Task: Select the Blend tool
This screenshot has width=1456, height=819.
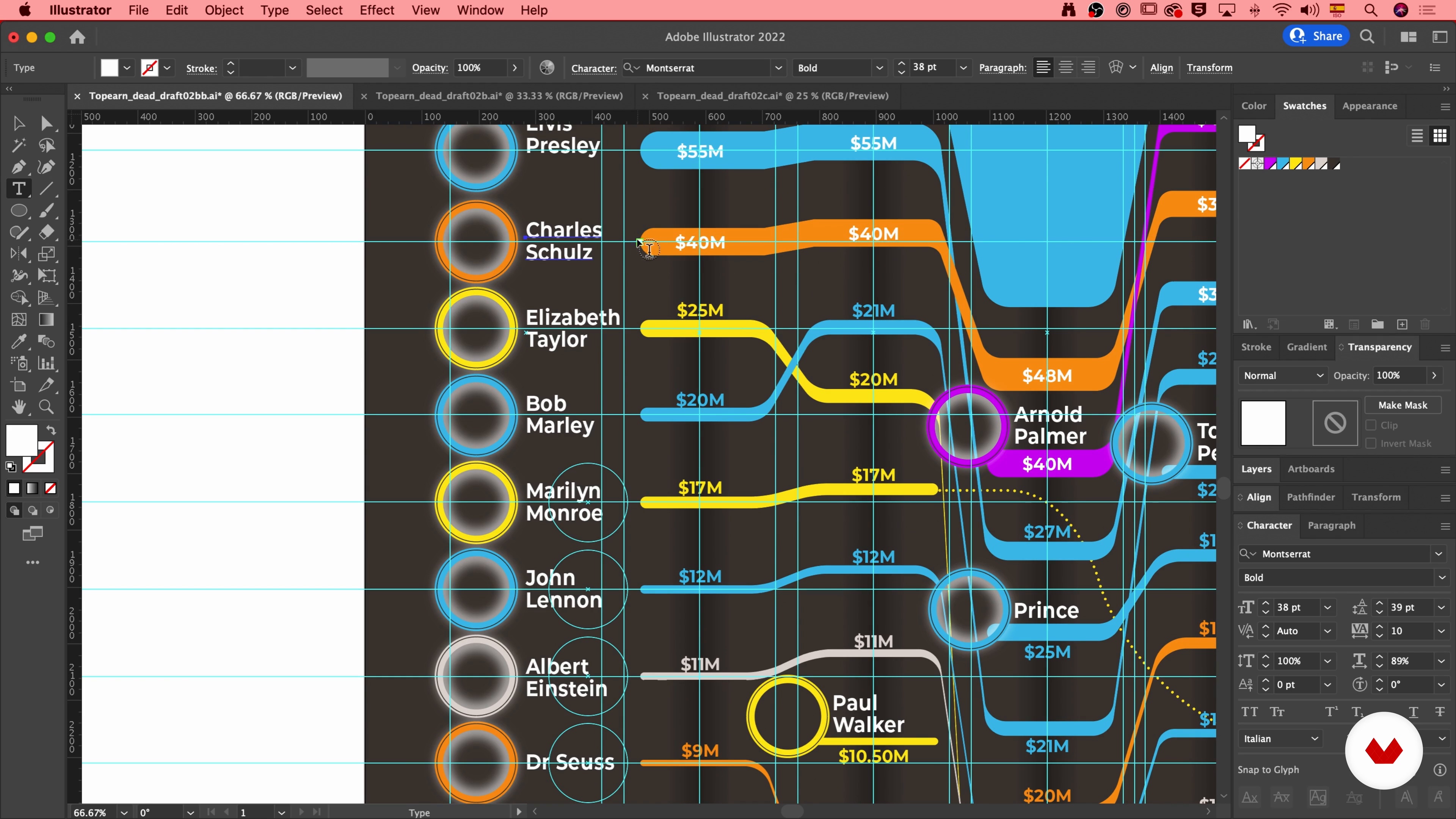Action: pyautogui.click(x=47, y=341)
